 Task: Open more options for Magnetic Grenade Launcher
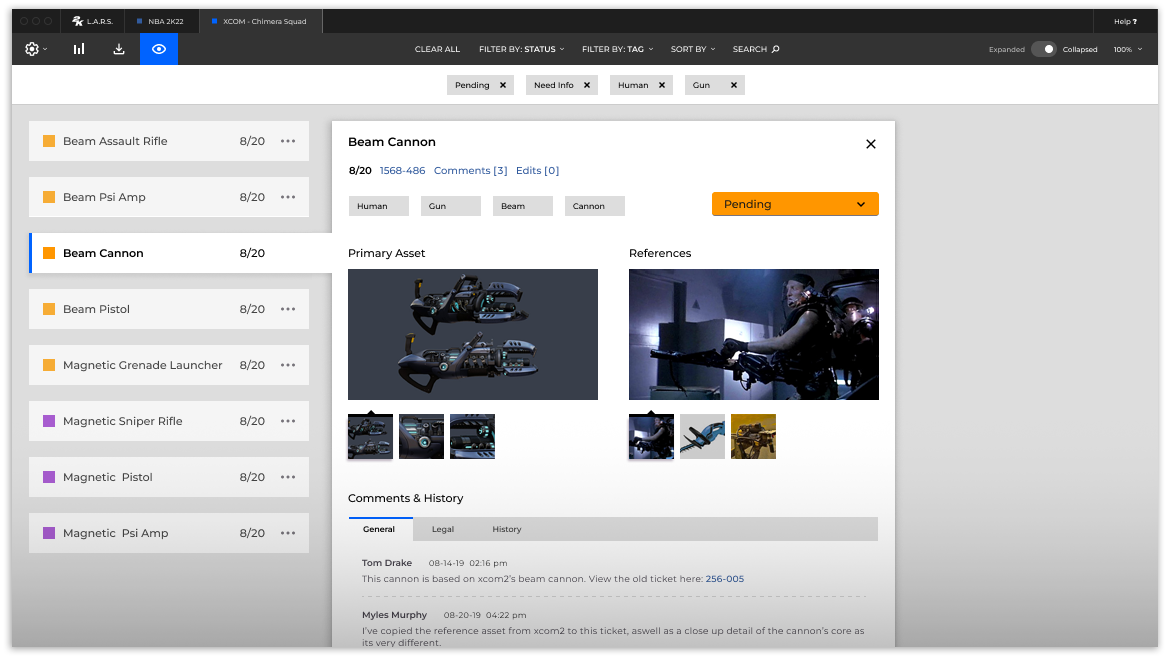click(288, 365)
